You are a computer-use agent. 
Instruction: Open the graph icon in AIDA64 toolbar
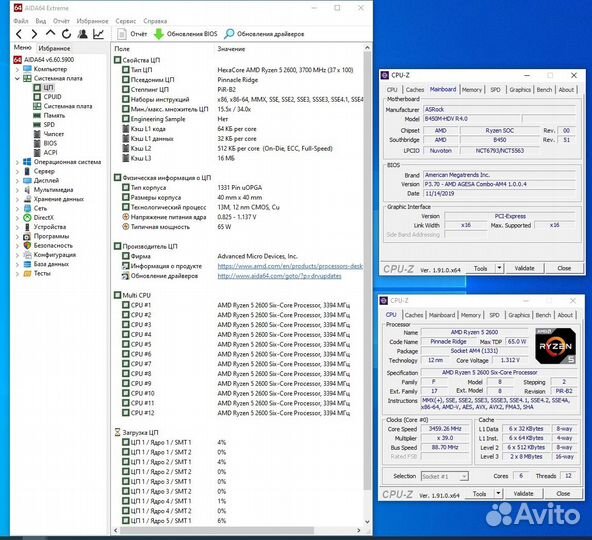(x=99, y=34)
